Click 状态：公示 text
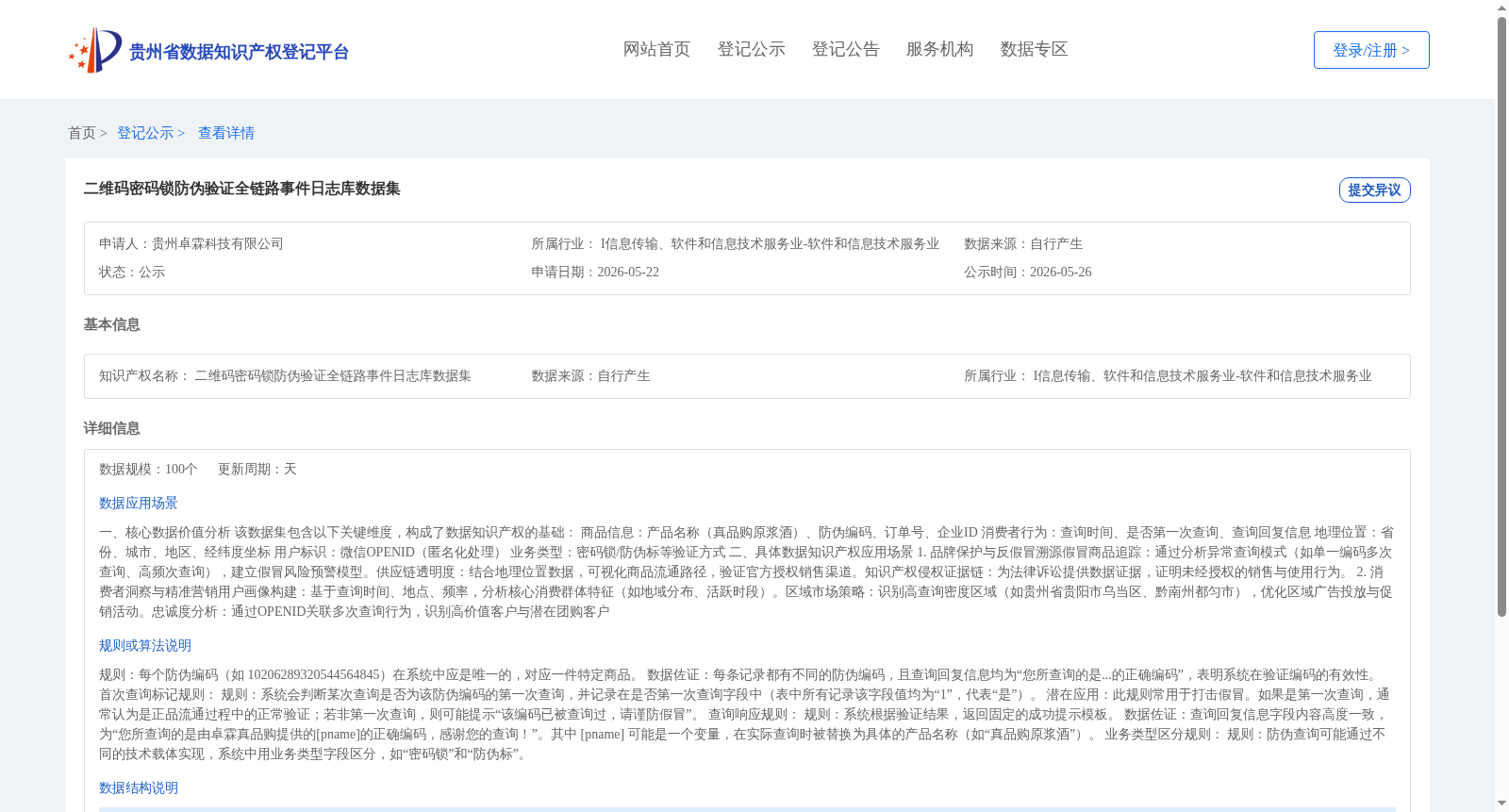This screenshot has height=812, width=1509. click(132, 273)
